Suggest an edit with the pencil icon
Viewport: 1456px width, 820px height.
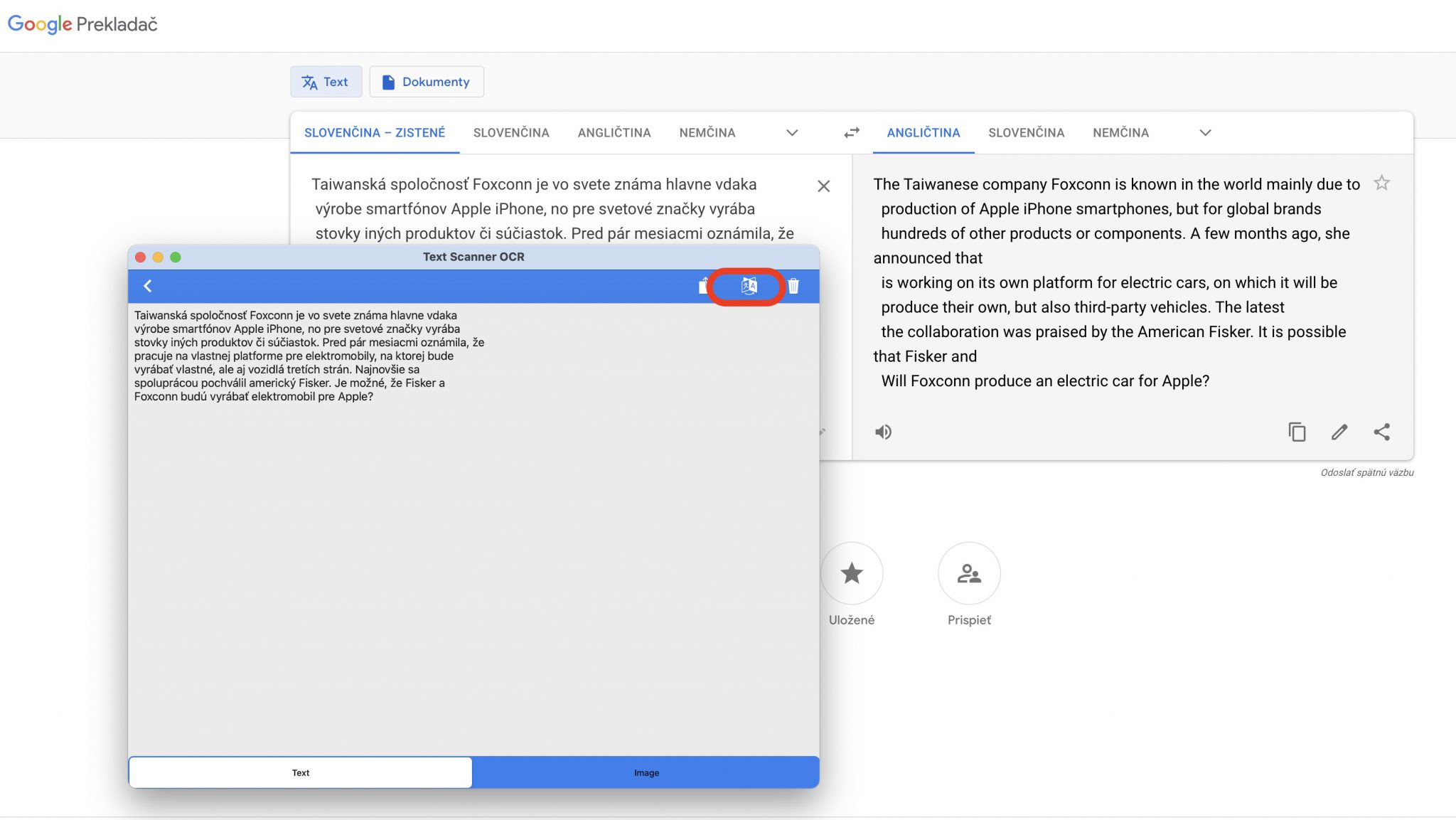(1339, 432)
